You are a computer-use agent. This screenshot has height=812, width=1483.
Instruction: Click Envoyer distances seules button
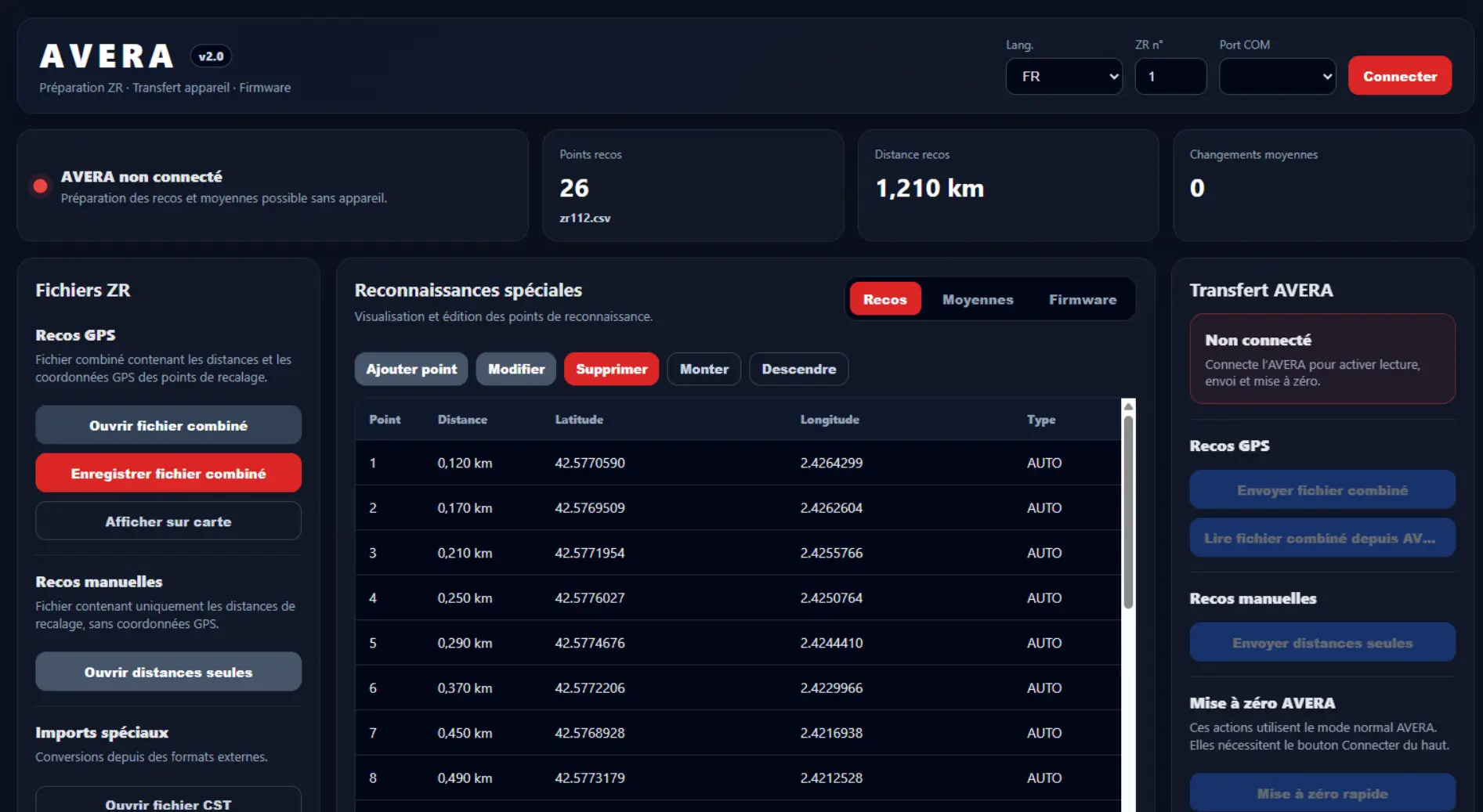click(x=1322, y=643)
